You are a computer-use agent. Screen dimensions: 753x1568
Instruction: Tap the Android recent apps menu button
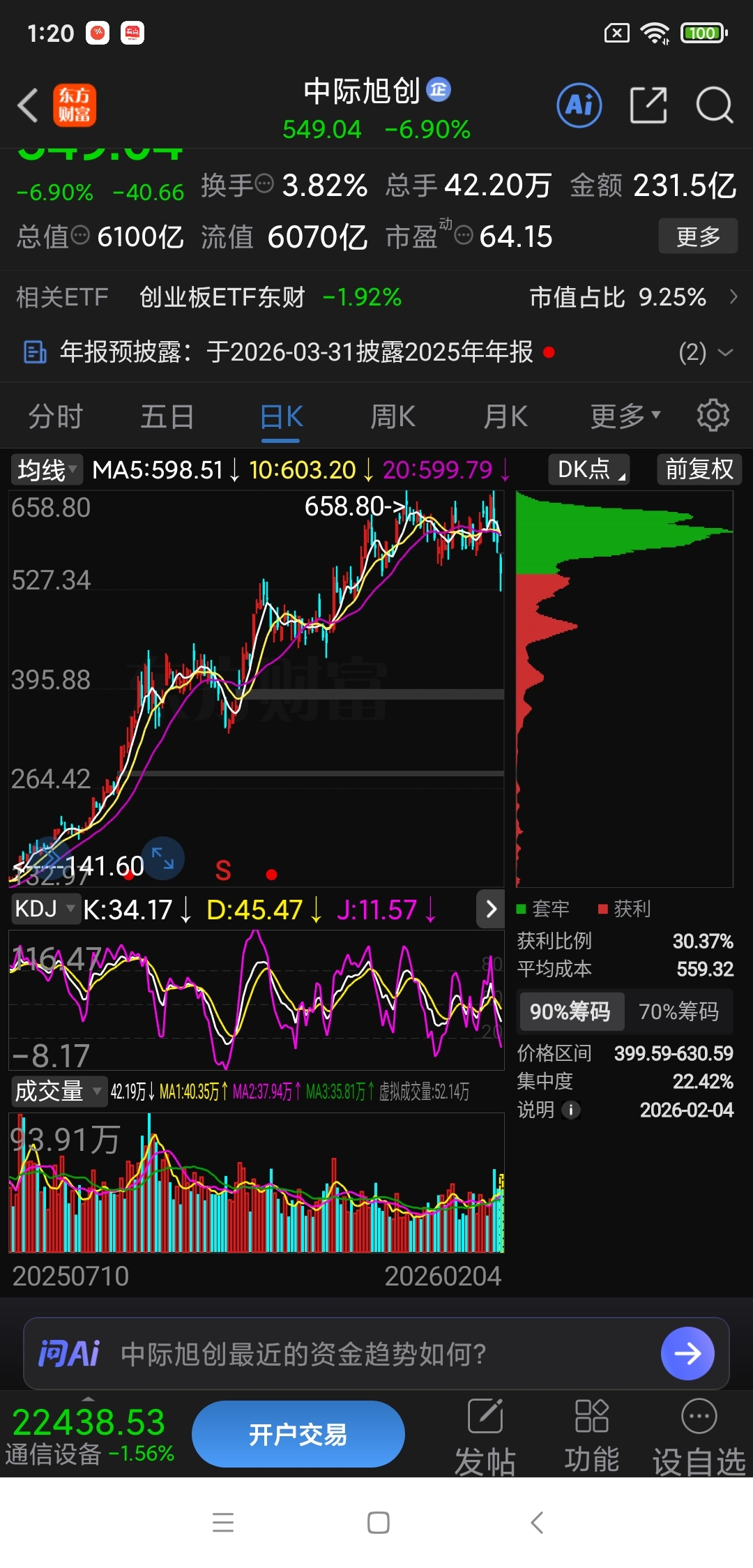223,1523
